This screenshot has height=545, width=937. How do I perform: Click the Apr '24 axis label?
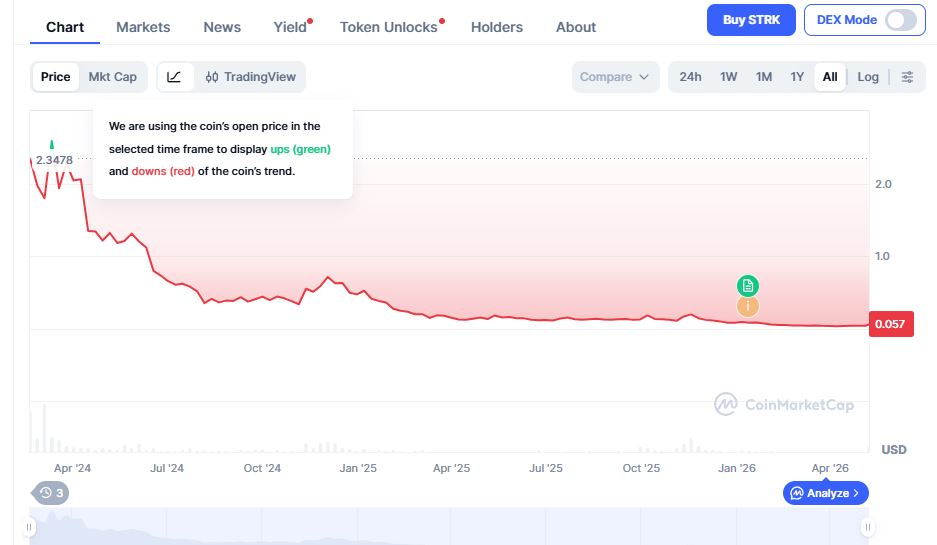(x=72, y=469)
